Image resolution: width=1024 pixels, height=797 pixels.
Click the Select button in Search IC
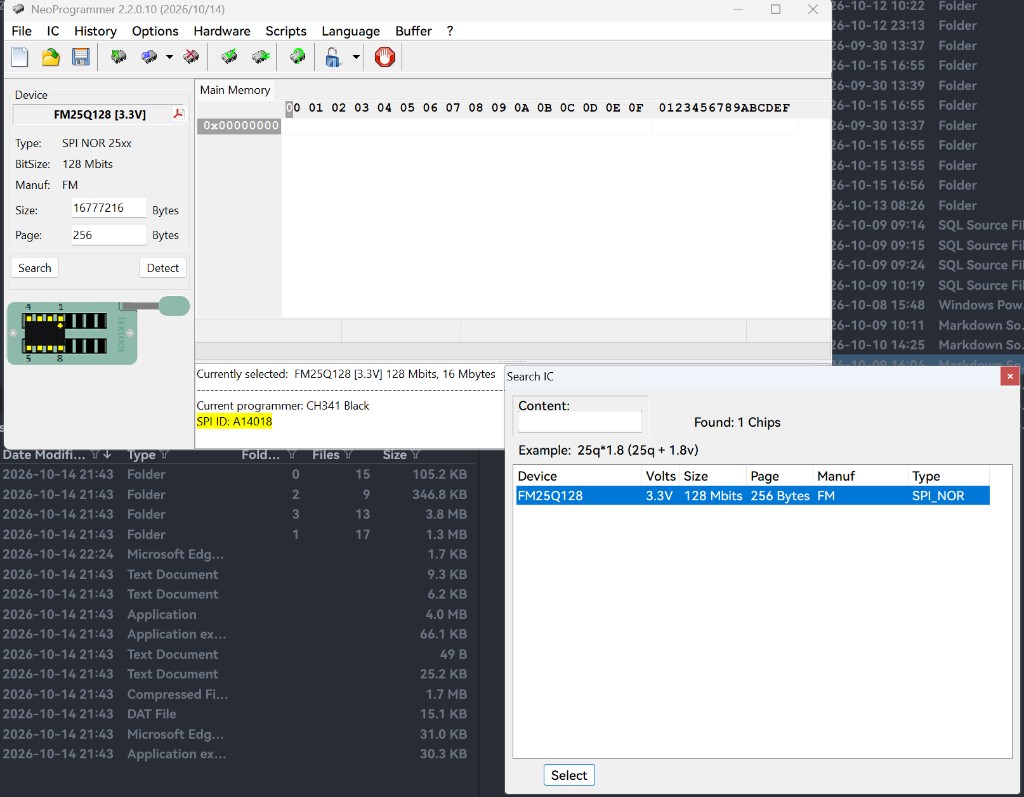(x=569, y=775)
